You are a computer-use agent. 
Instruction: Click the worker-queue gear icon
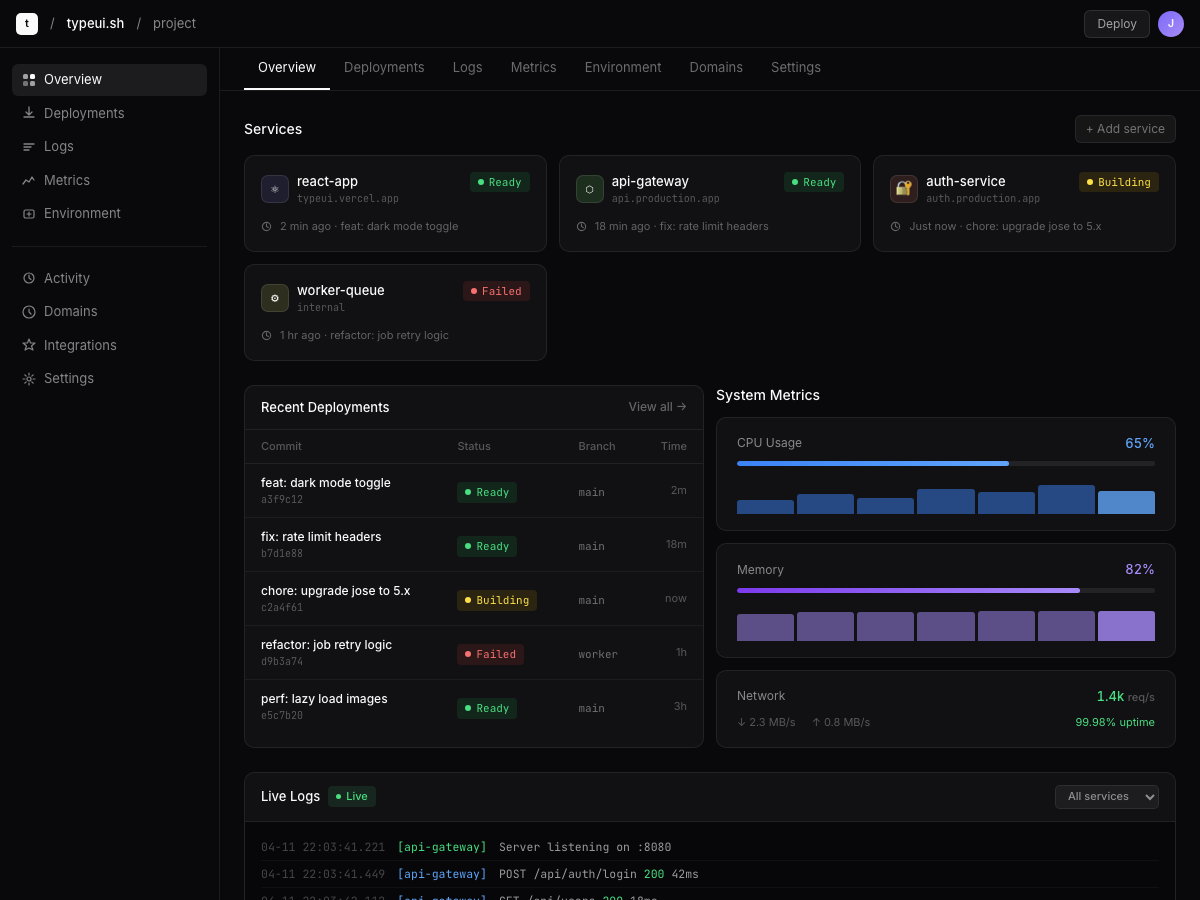click(x=275, y=298)
